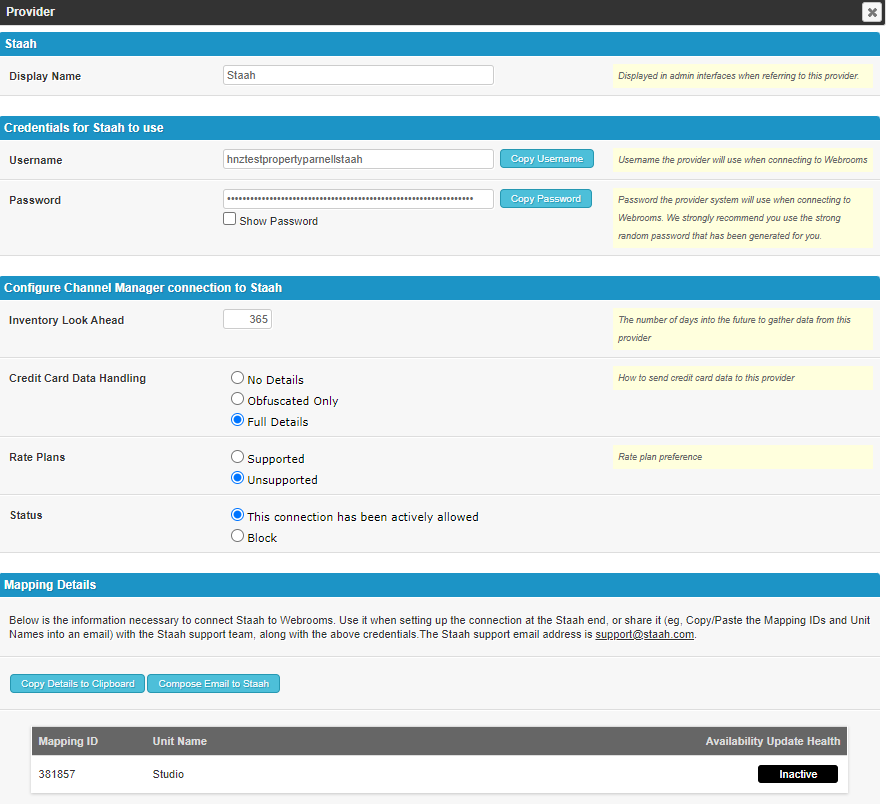This screenshot has width=886, height=804.
Task: Click the Unit Name column header
Action: 180,741
